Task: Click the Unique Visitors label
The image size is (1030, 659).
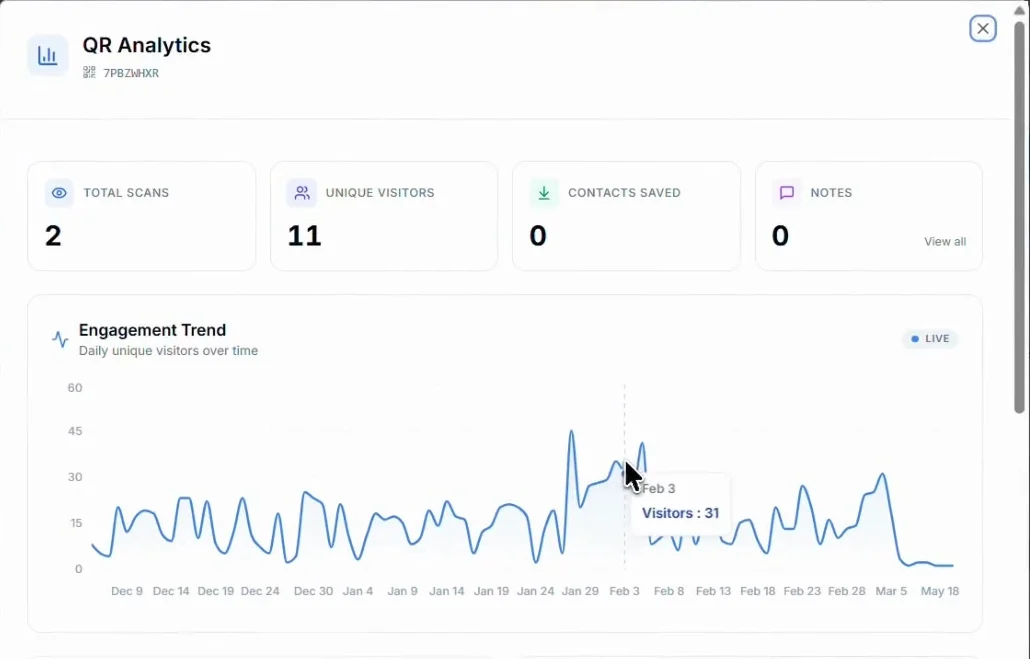Action: coord(380,193)
